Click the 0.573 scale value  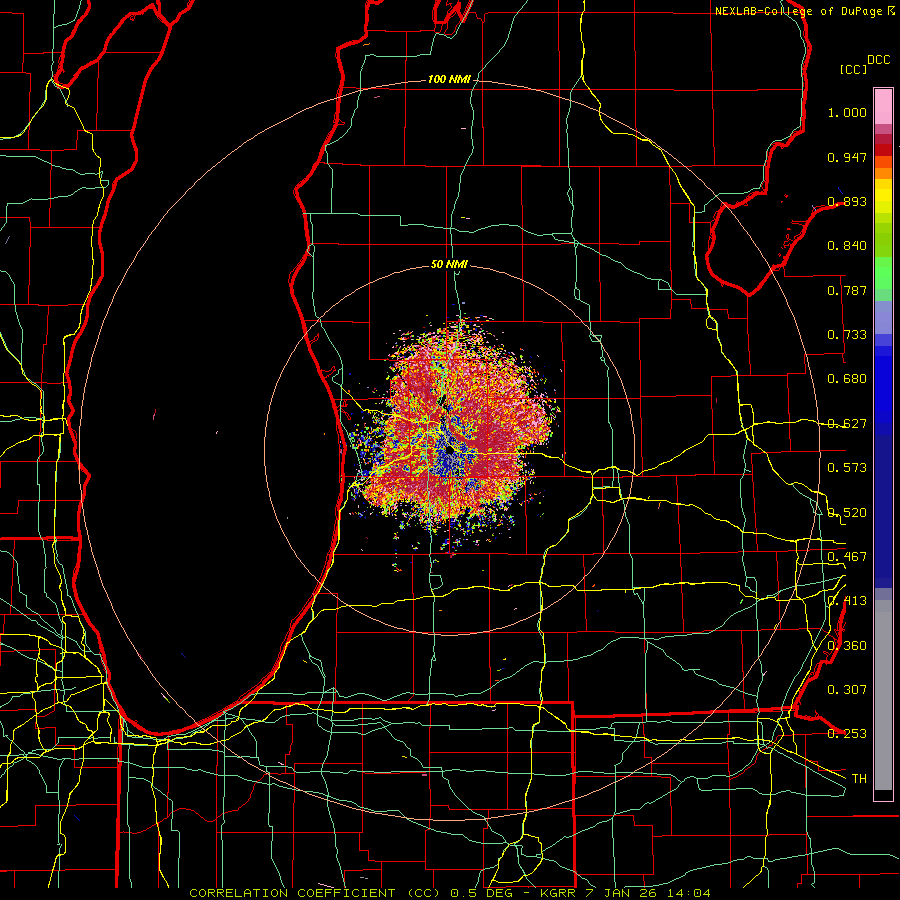click(x=847, y=468)
